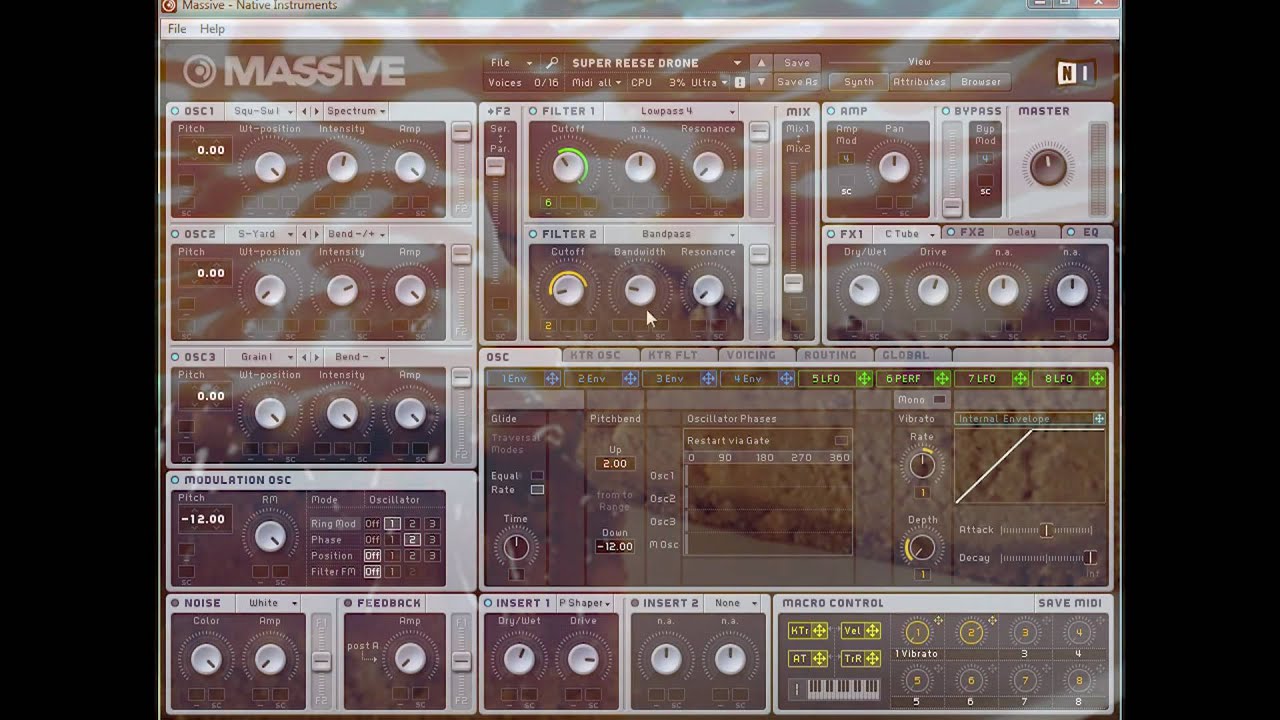Image resolution: width=1280 pixels, height=720 pixels.
Task: Click the KTr macro cross handle
Action: pyautogui.click(x=820, y=631)
